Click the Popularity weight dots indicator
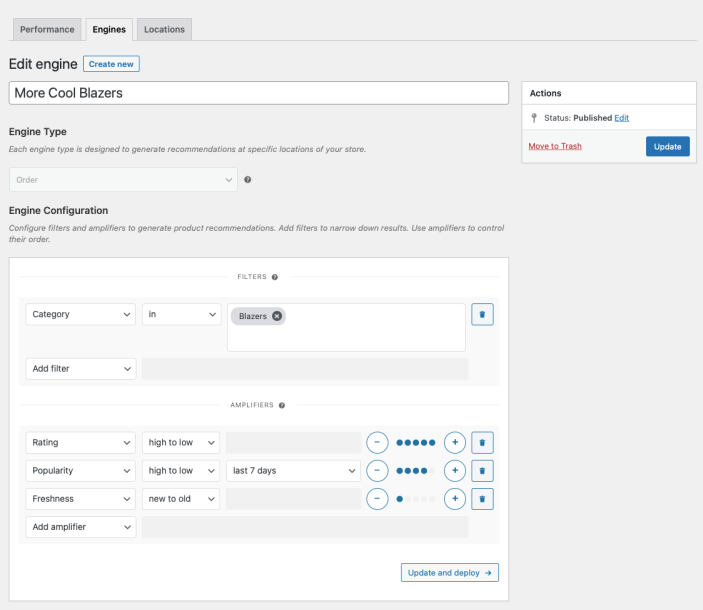703x610 pixels. coord(416,471)
